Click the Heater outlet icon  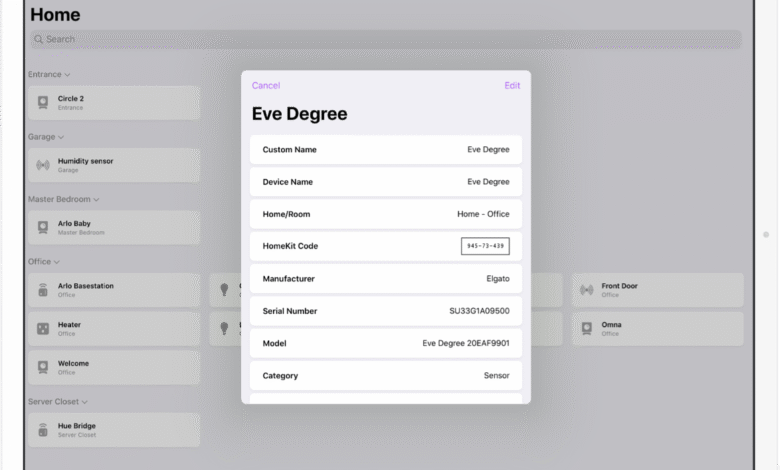[43, 329]
